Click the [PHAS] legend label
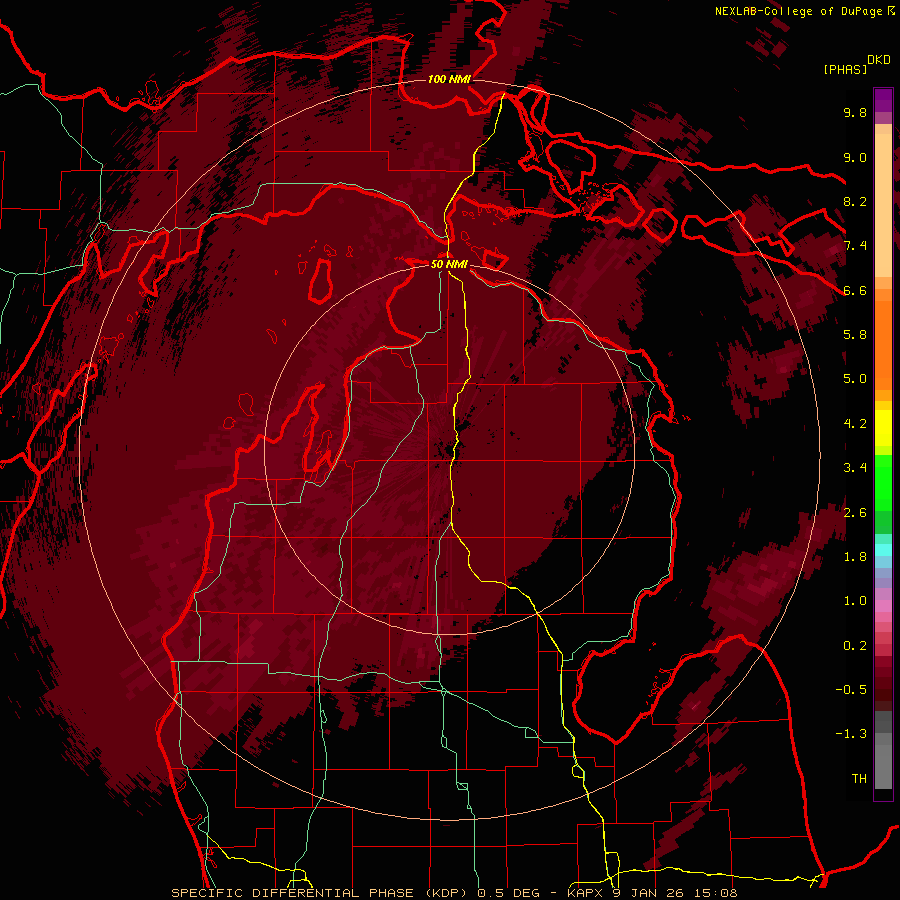 coord(845,69)
